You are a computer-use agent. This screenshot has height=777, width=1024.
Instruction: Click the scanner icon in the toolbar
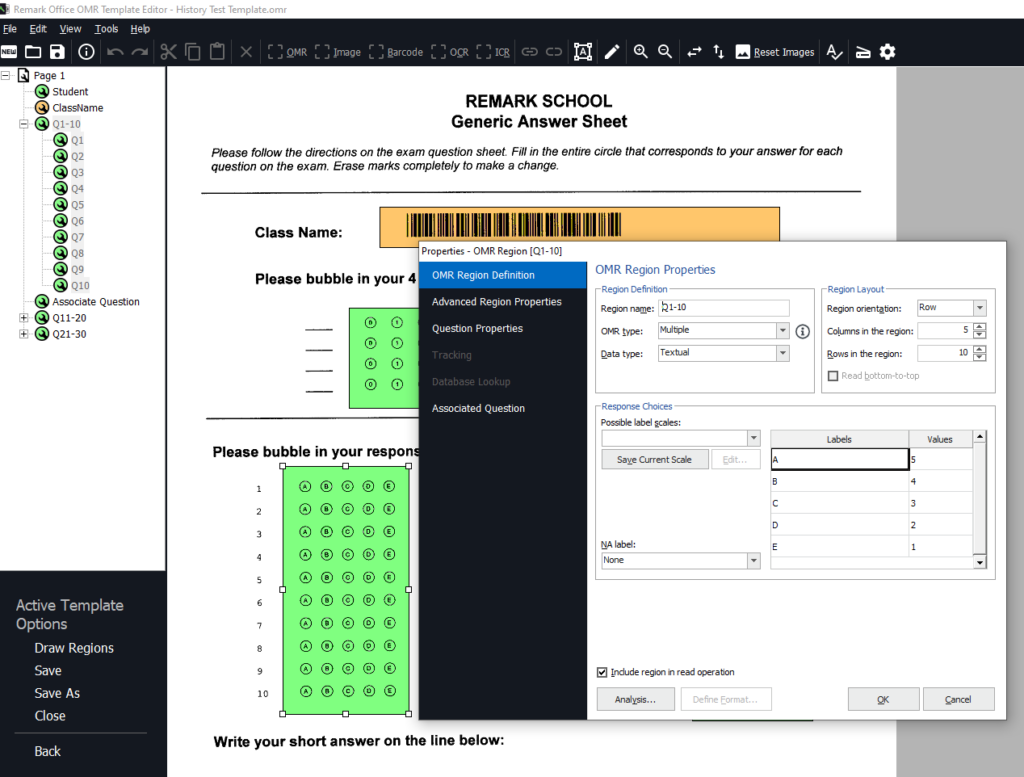(863, 52)
